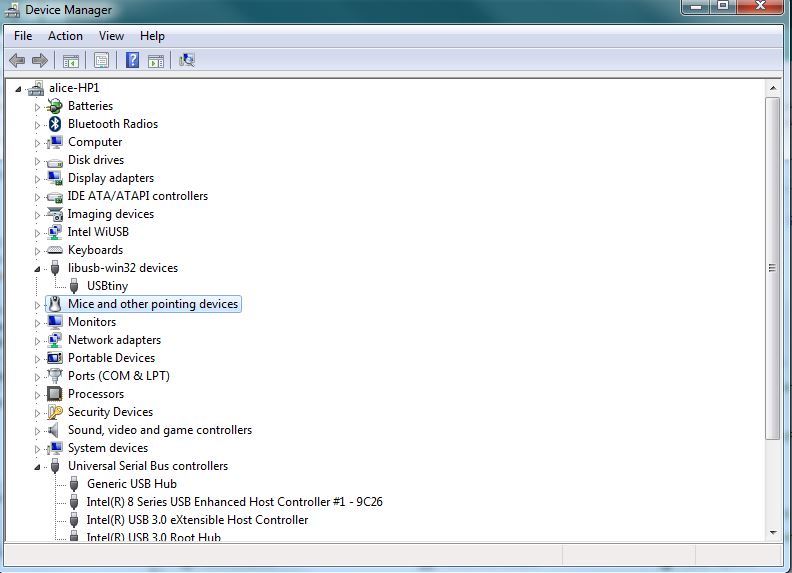Select Ports (COM & LPT) category

point(119,376)
